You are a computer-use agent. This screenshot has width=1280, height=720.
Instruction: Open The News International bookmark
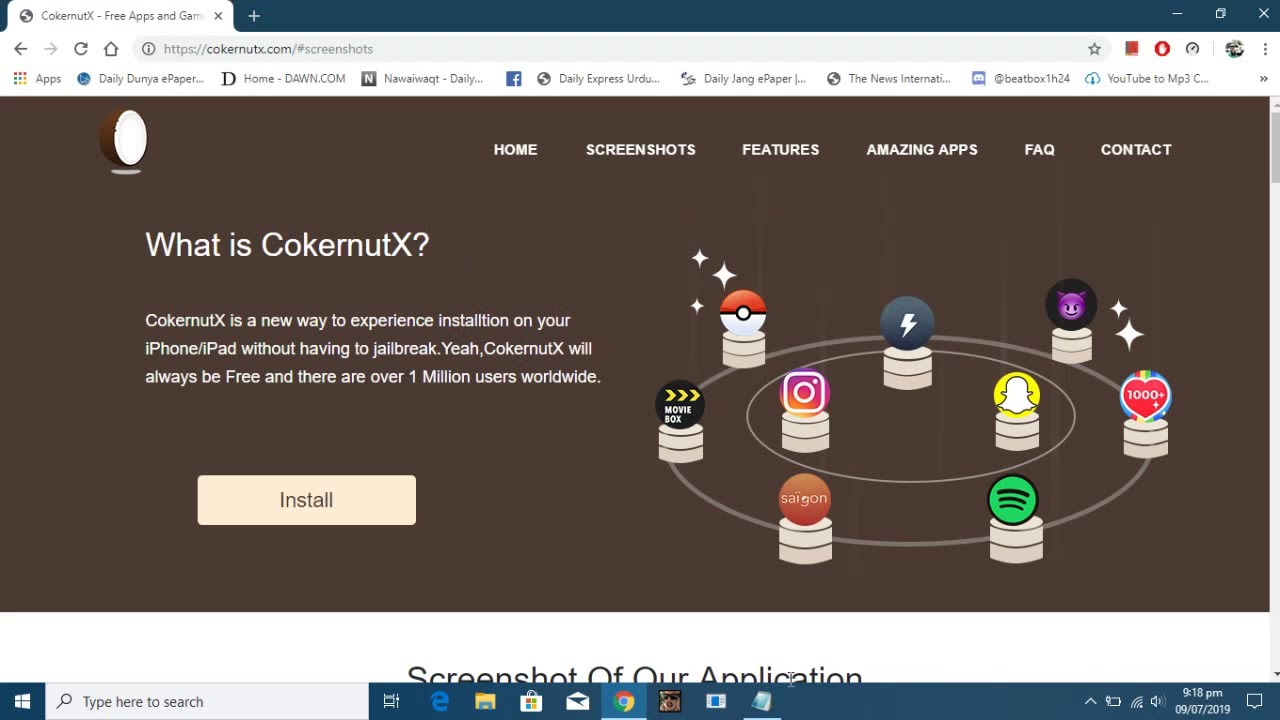pyautogui.click(x=888, y=78)
